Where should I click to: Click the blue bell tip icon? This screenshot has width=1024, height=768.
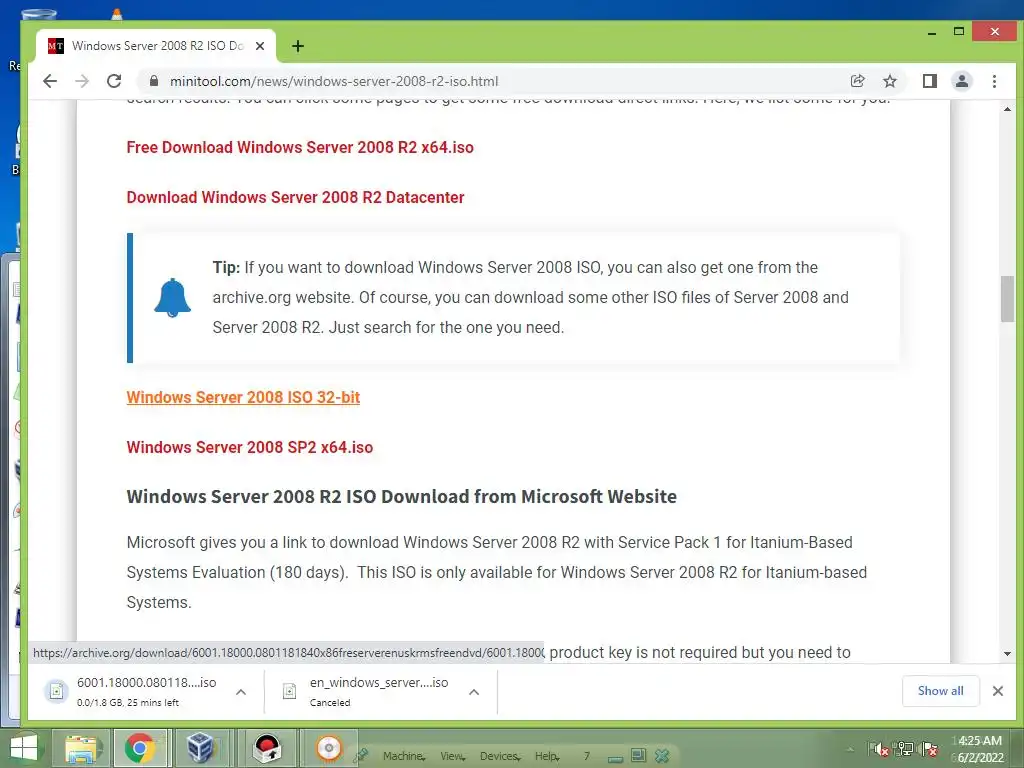172,298
